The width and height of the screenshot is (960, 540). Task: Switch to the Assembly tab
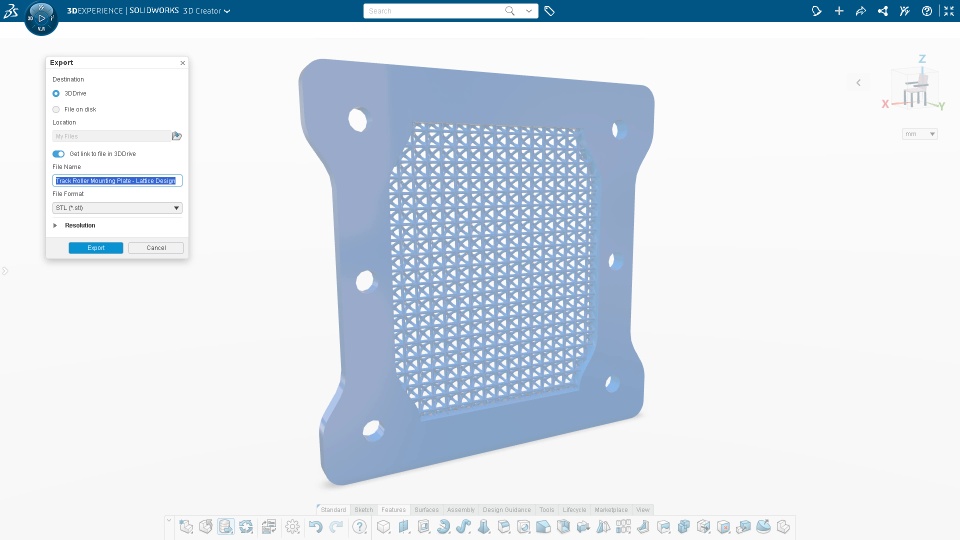(461, 509)
